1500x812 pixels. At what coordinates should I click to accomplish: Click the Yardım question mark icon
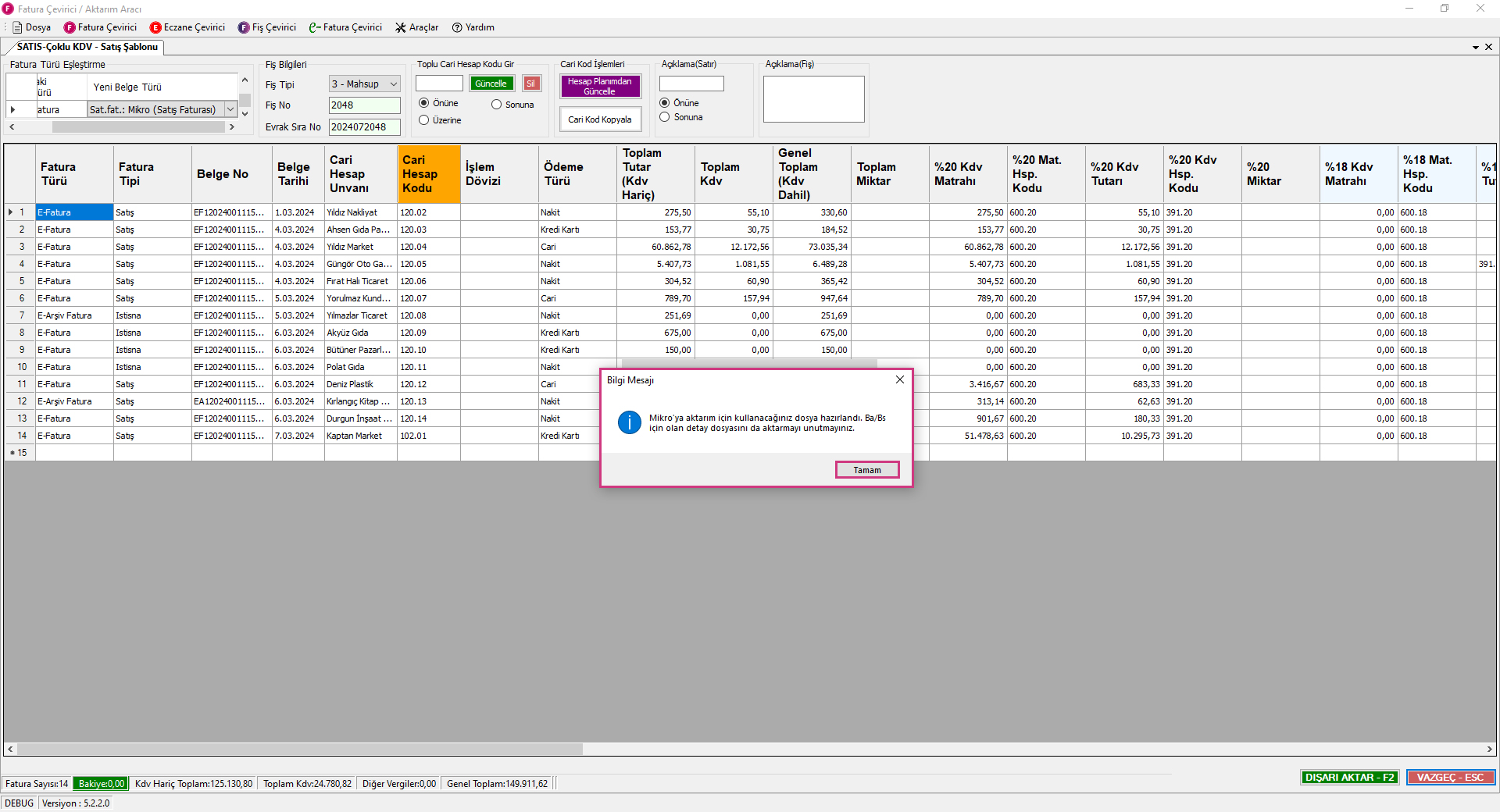click(x=457, y=27)
